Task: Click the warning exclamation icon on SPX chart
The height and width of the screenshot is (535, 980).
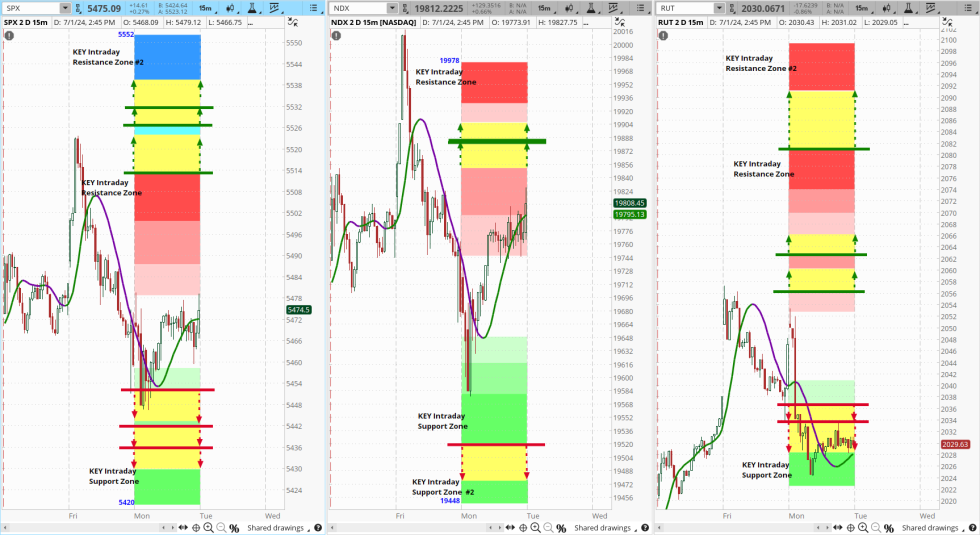Action: tap(9, 35)
